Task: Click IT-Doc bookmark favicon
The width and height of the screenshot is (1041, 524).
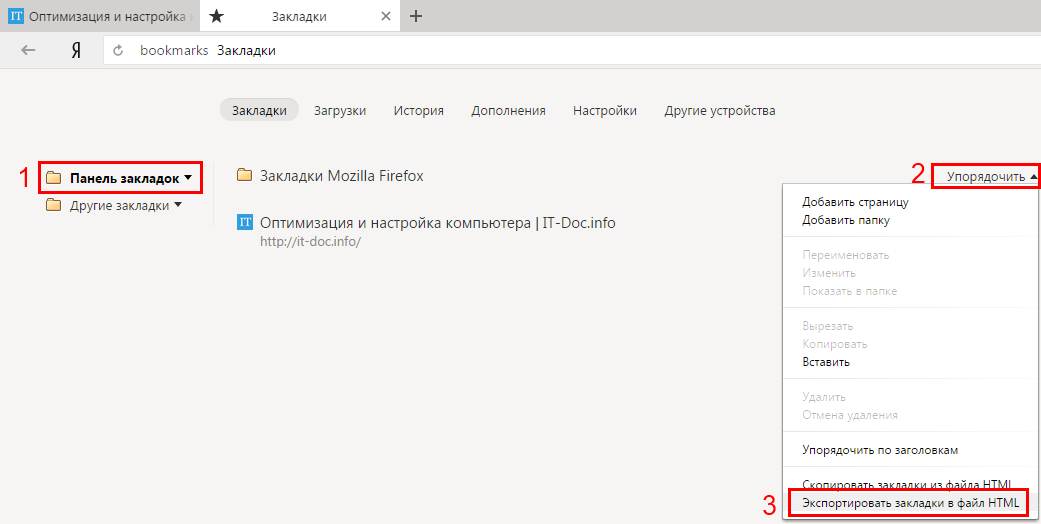Action: coord(245,222)
